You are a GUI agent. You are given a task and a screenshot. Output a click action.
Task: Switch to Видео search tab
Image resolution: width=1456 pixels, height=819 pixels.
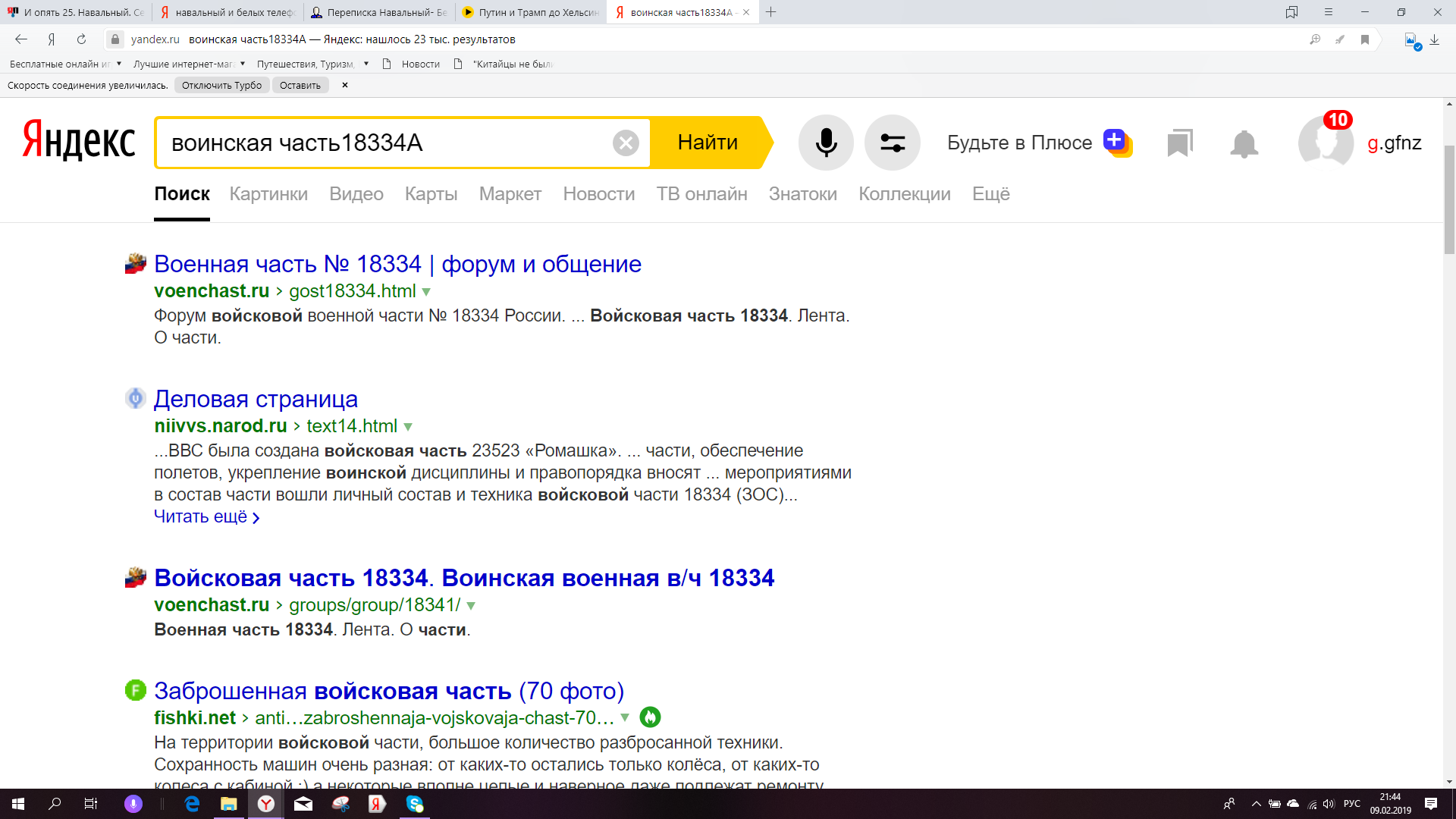coord(356,194)
